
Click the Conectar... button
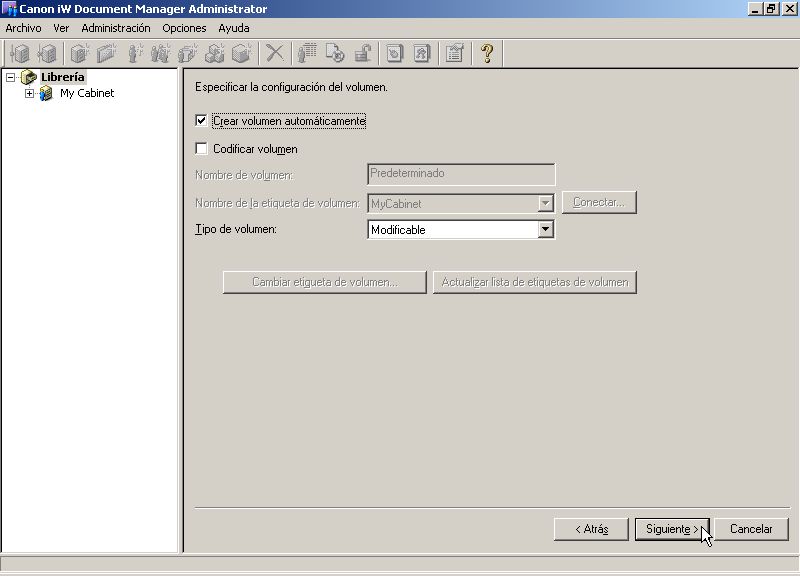click(599, 202)
